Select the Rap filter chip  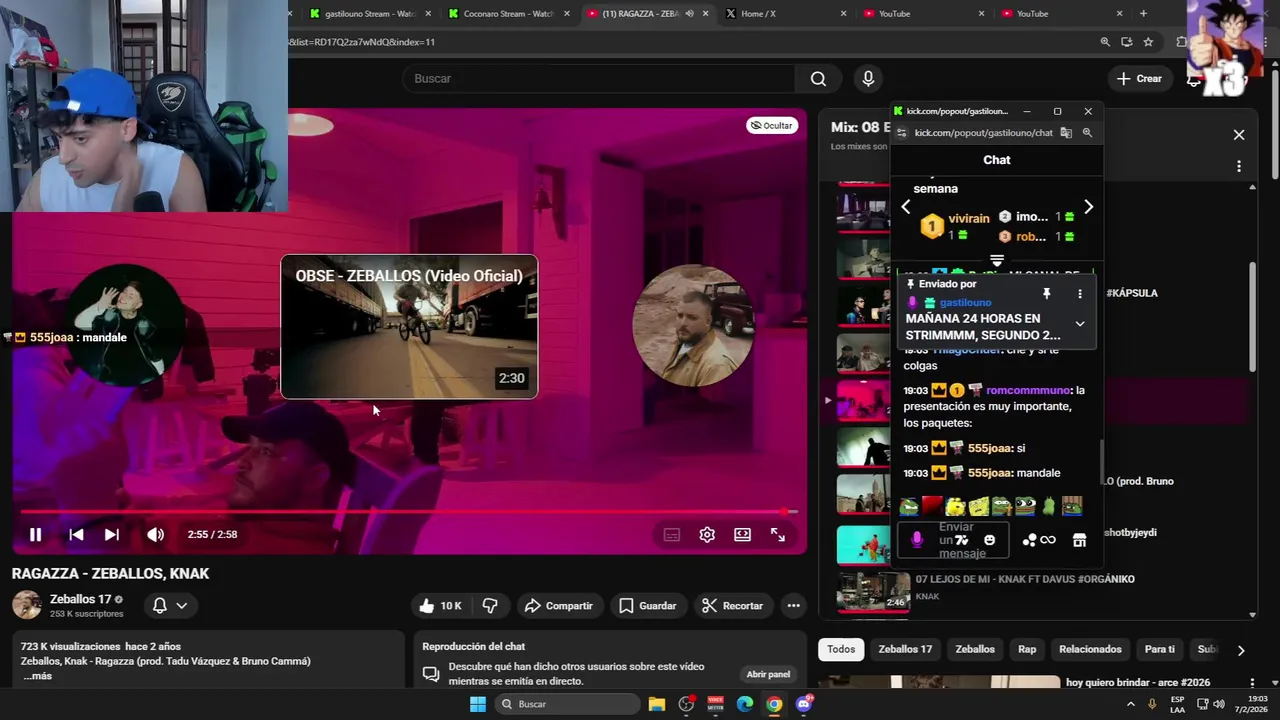(x=1027, y=650)
